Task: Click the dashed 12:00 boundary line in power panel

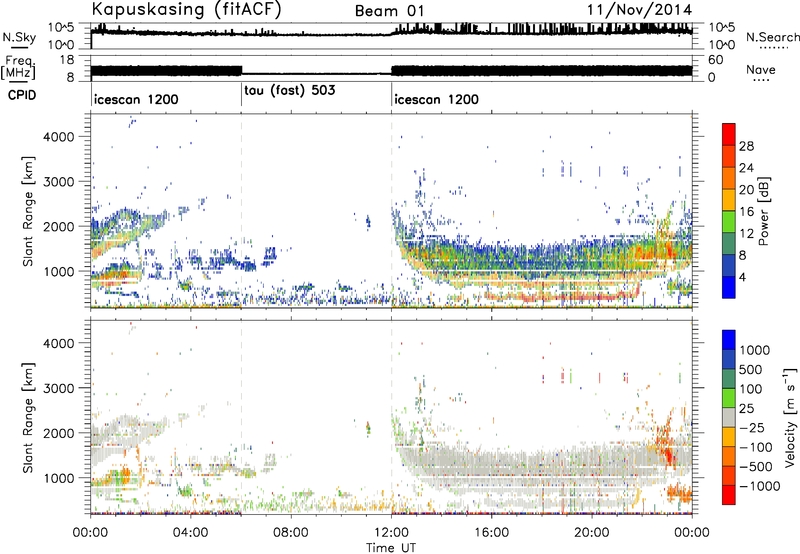Action: (392, 210)
